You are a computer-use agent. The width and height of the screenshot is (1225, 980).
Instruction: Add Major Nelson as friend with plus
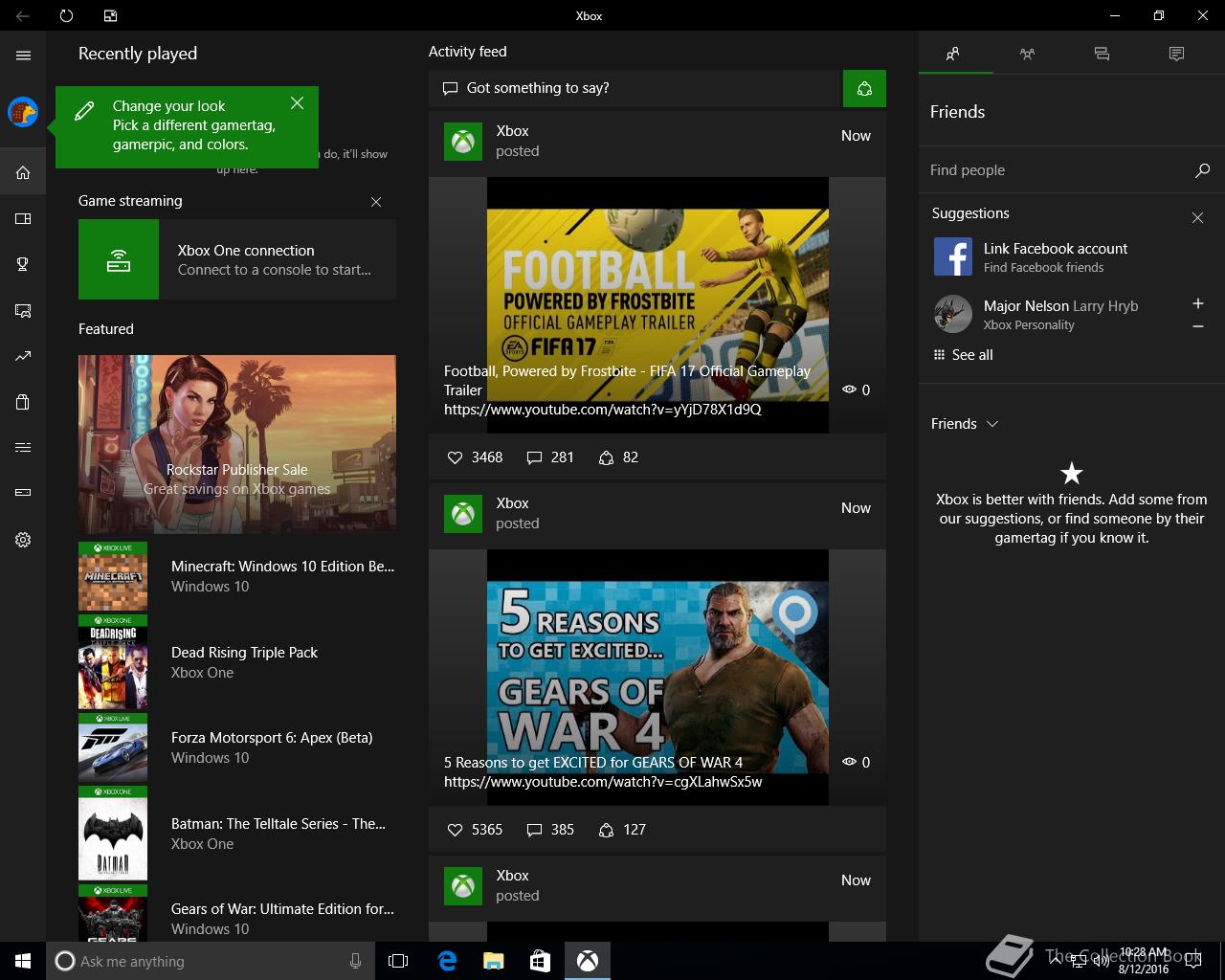click(1197, 303)
